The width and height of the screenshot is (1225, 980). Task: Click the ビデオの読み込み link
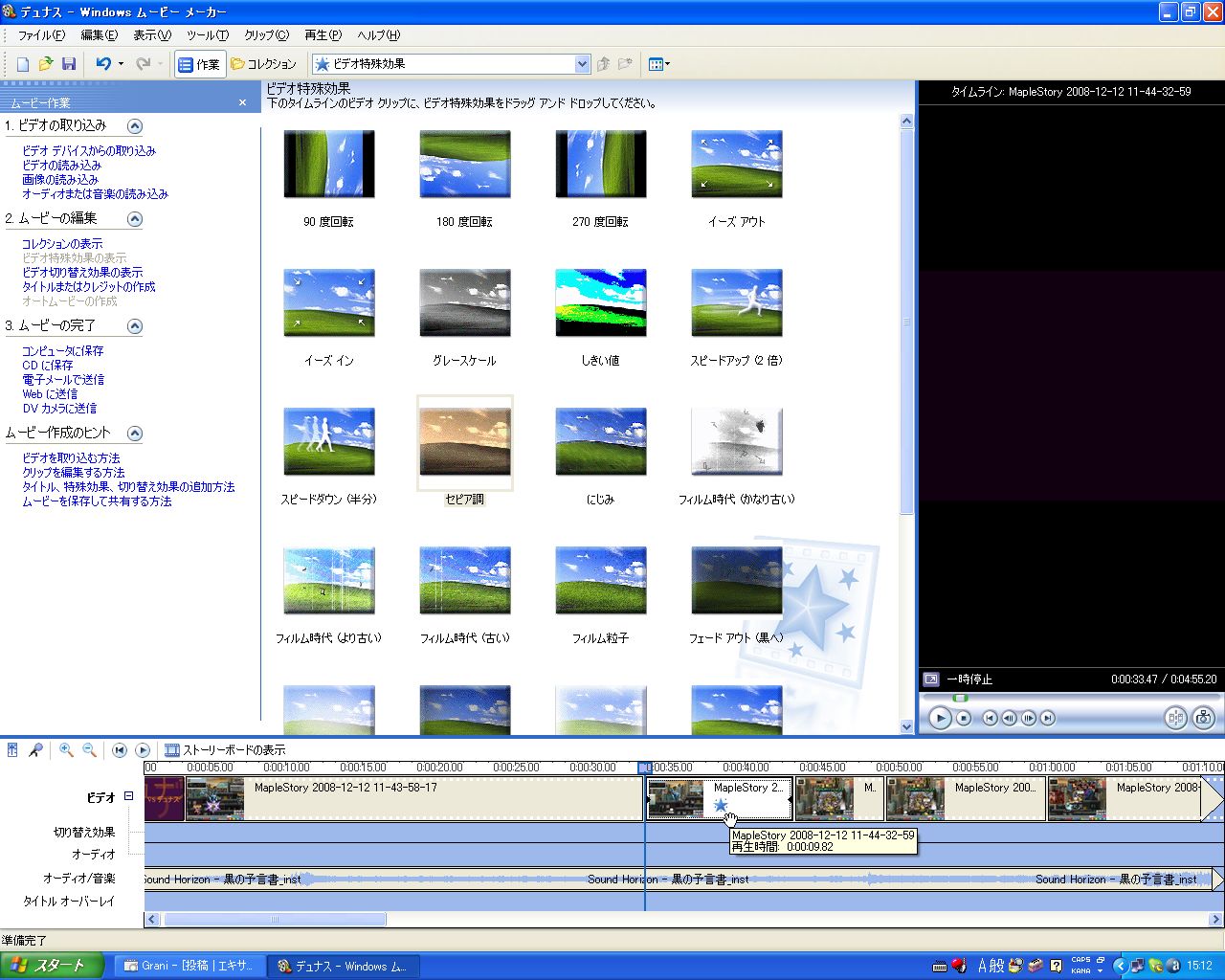click(x=61, y=166)
